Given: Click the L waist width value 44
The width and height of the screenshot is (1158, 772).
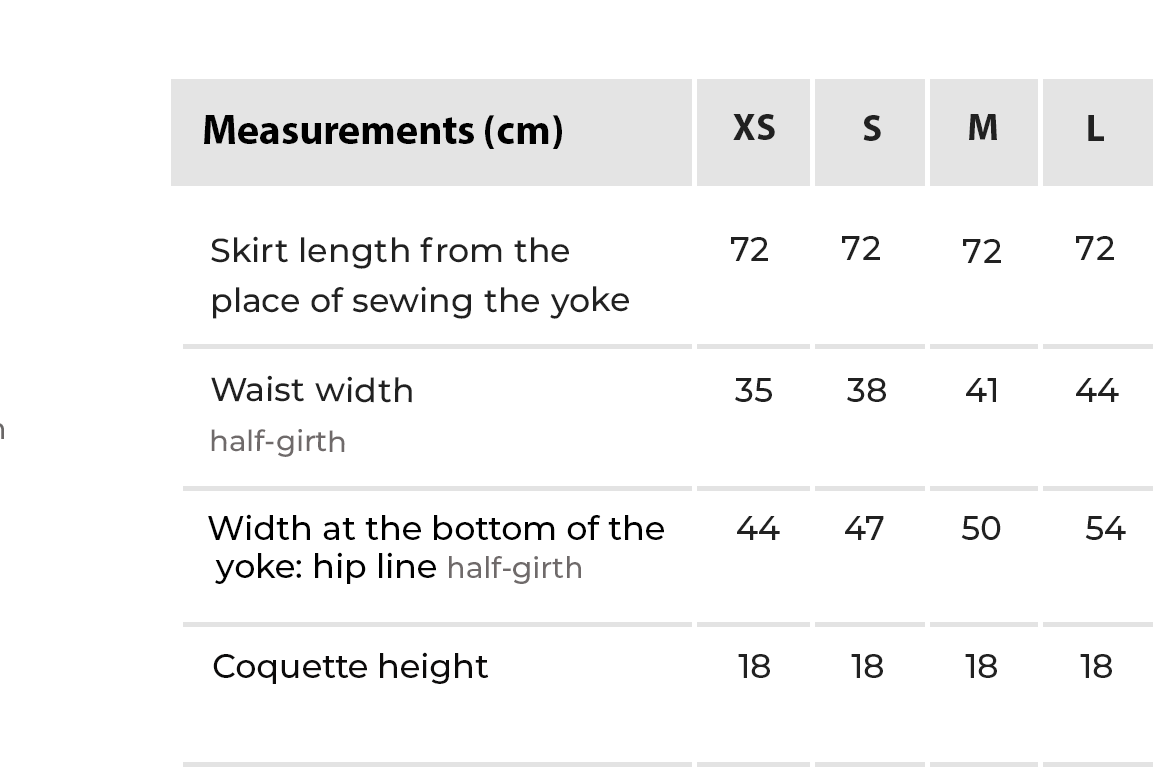Looking at the screenshot, I should tap(1097, 390).
